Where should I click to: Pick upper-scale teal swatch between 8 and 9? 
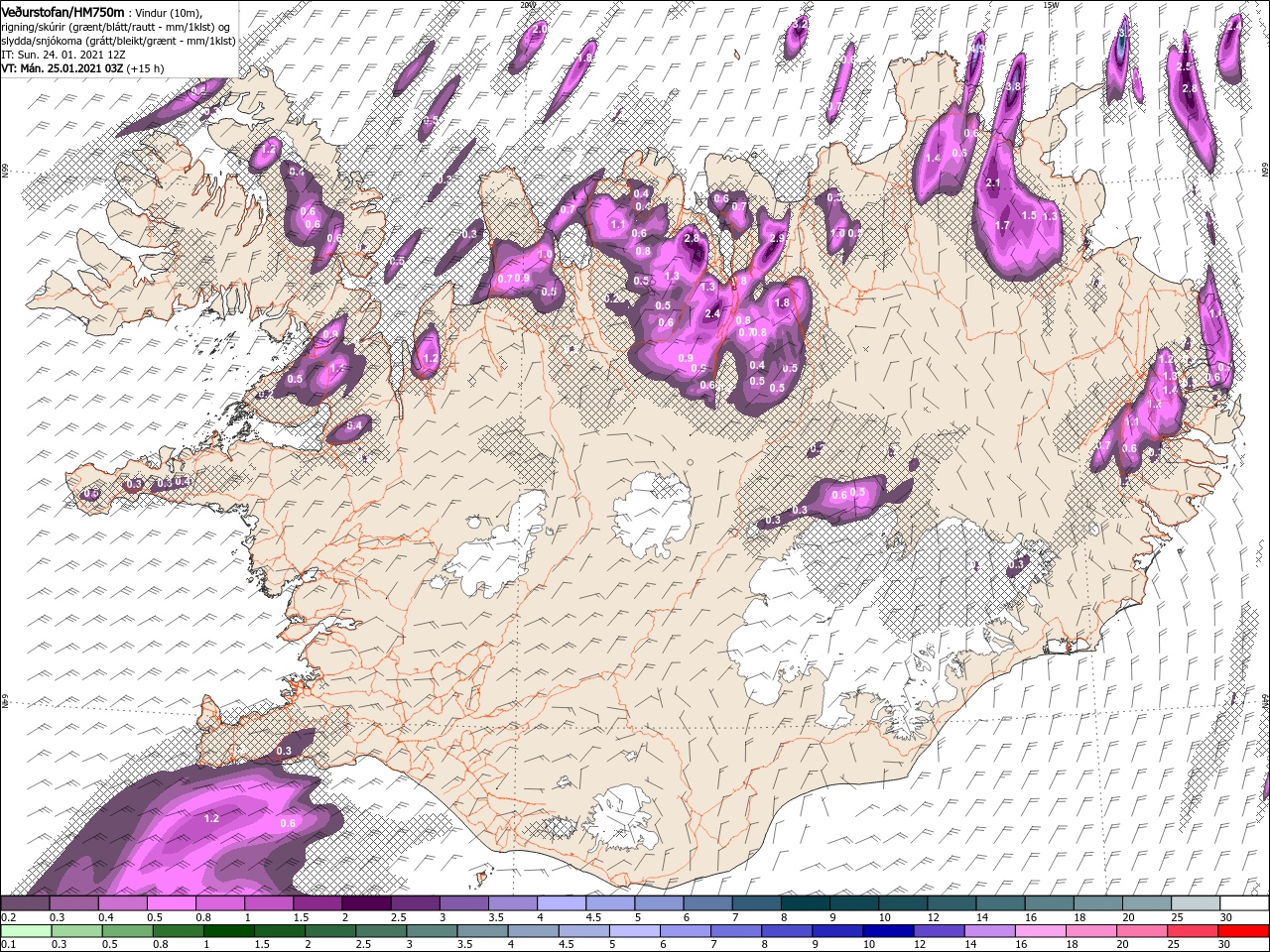click(806, 903)
